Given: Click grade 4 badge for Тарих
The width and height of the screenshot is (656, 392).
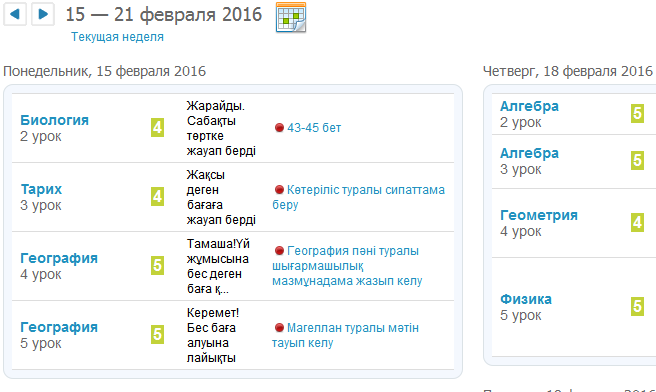Looking at the screenshot, I should 157,197.
